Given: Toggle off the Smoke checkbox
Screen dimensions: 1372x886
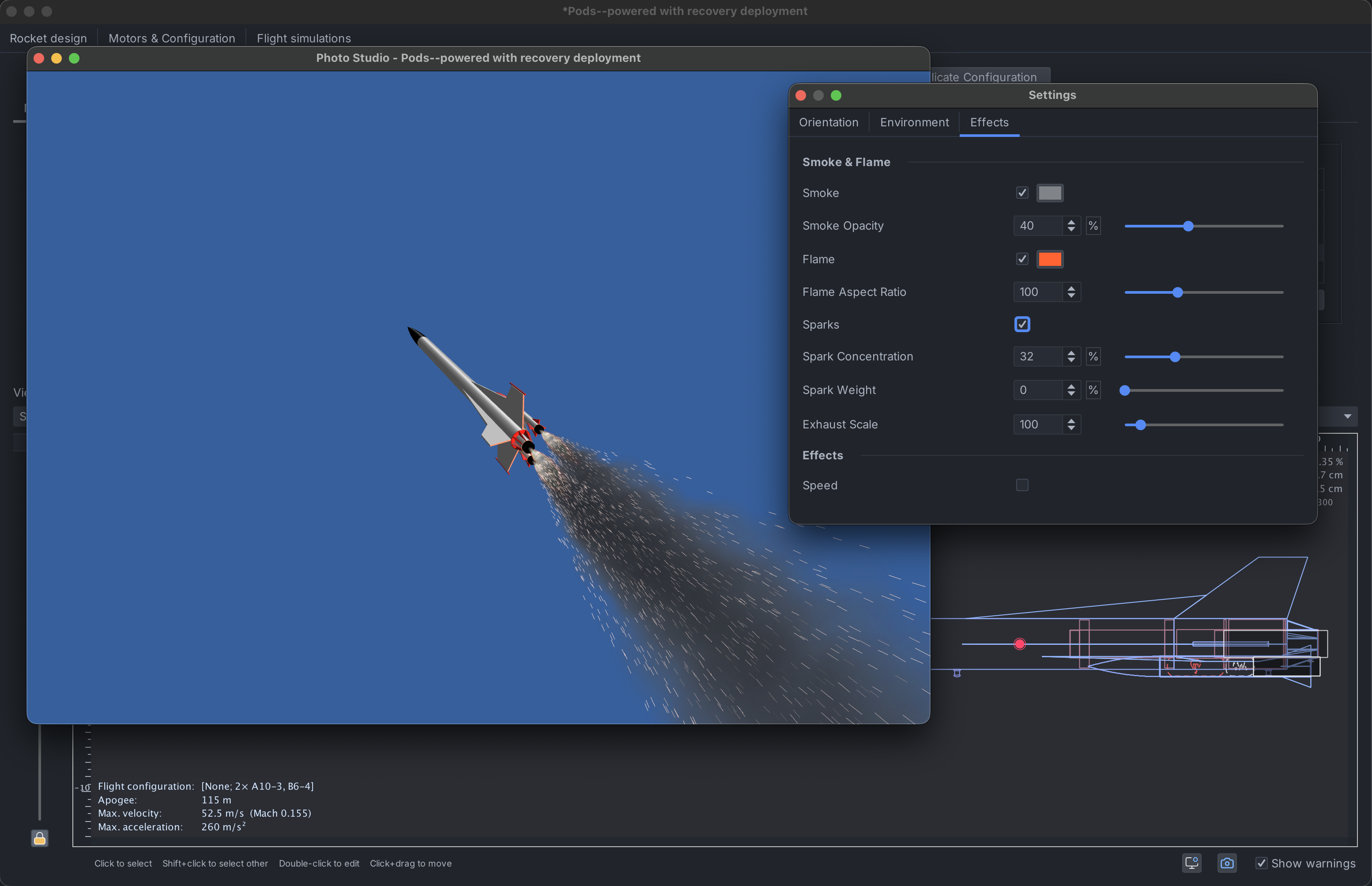Looking at the screenshot, I should (1022, 193).
